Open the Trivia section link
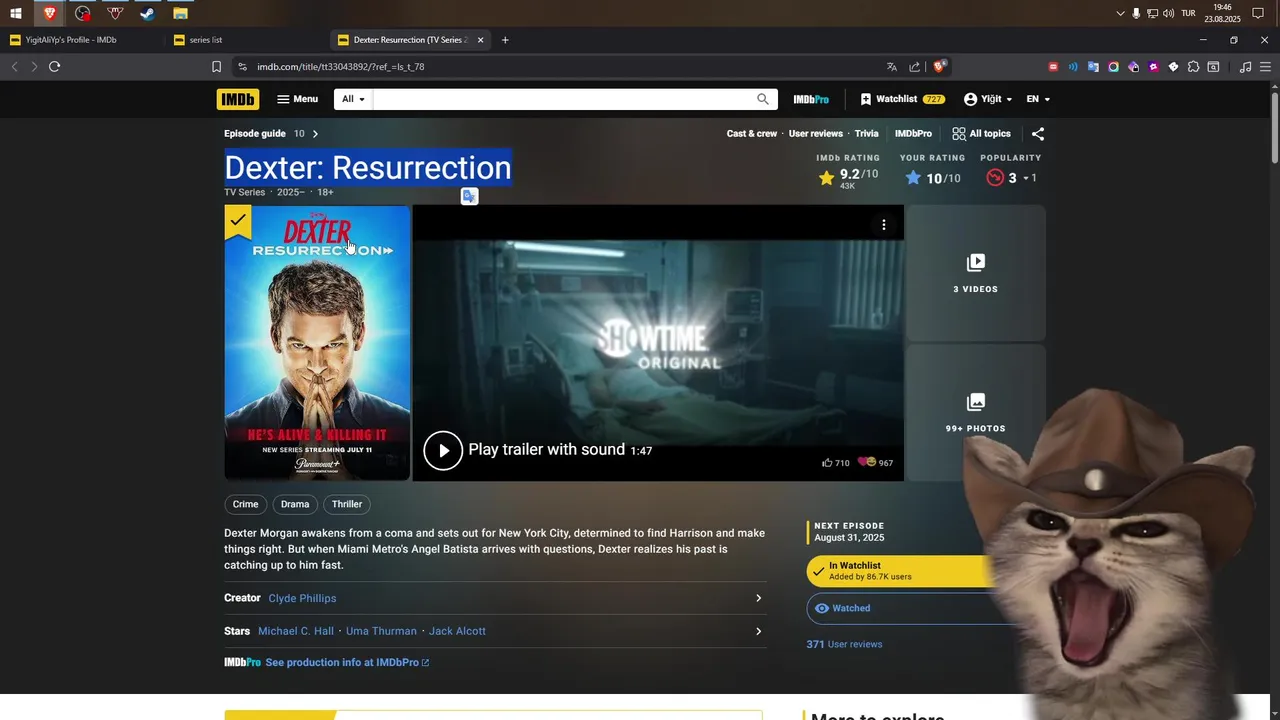The height and width of the screenshot is (720, 1280). point(867,133)
